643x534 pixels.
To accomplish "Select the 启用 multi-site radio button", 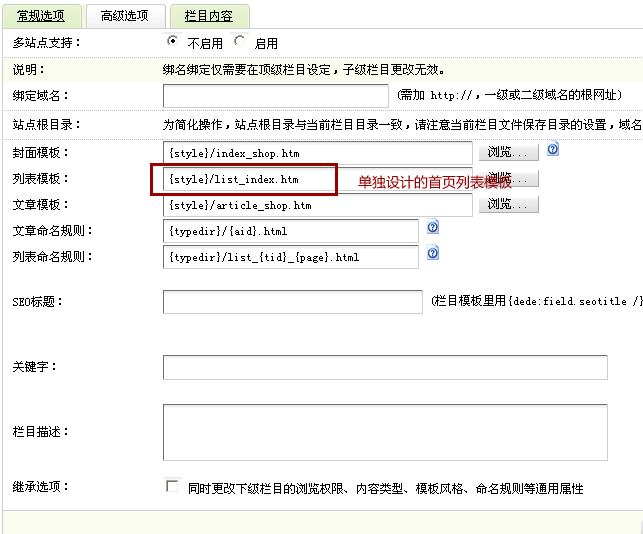I will [x=239, y=42].
